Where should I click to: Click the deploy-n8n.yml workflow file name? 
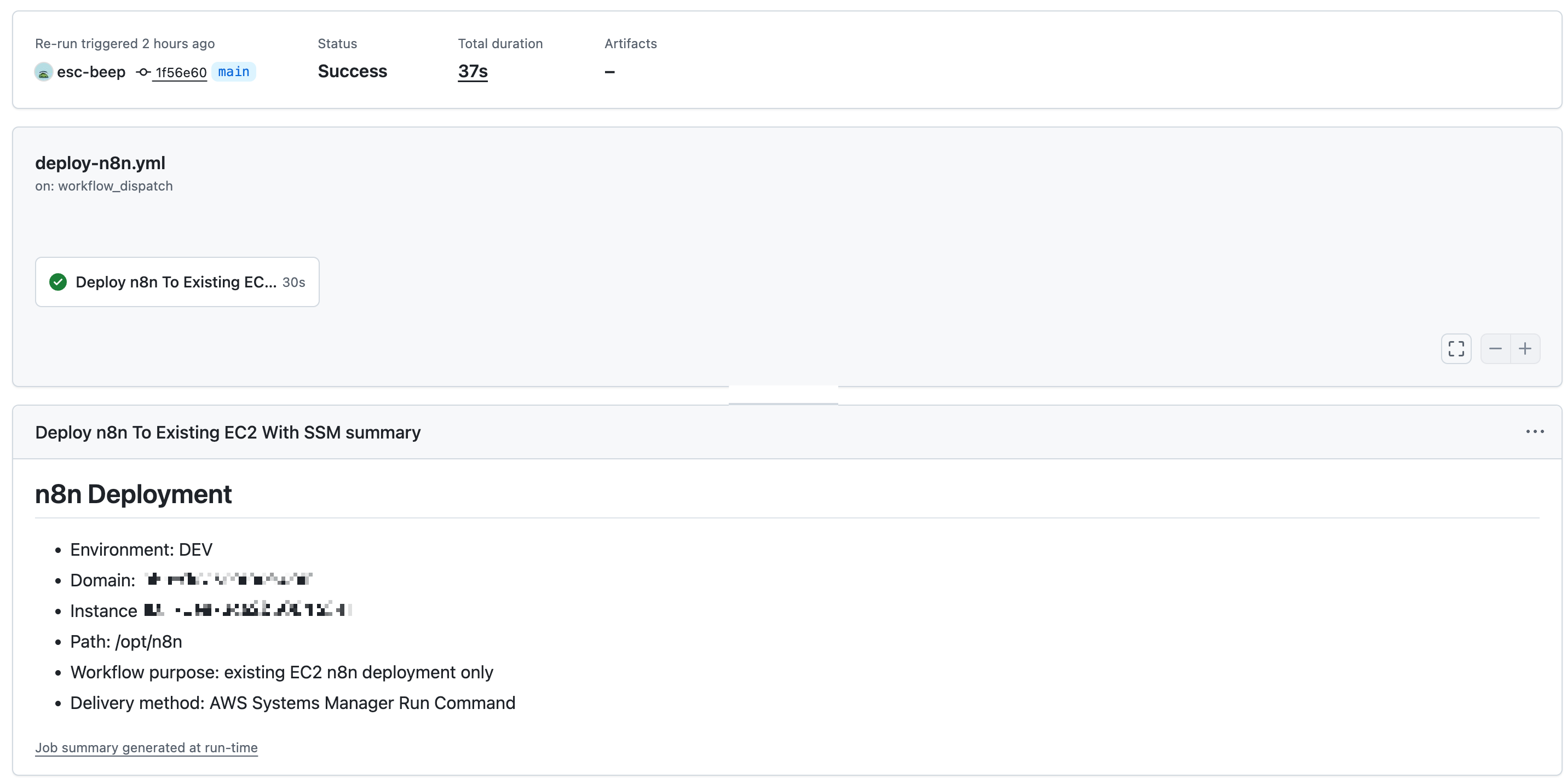(100, 163)
